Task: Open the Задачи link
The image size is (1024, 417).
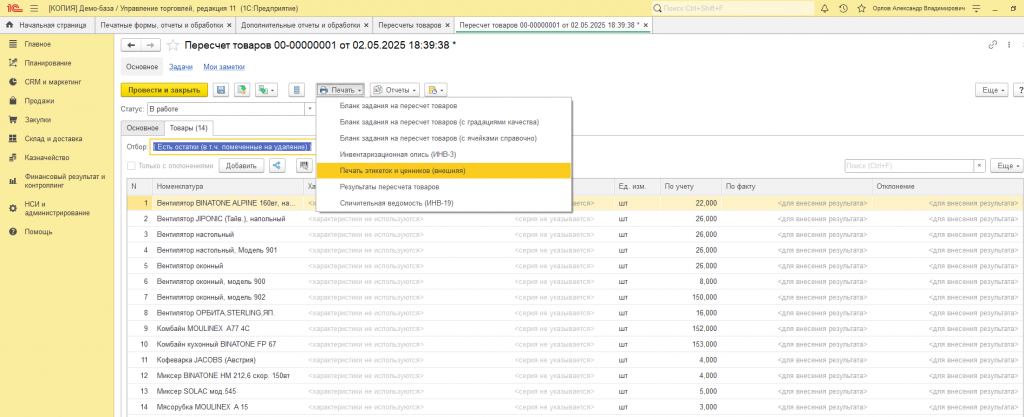Action: pos(181,67)
